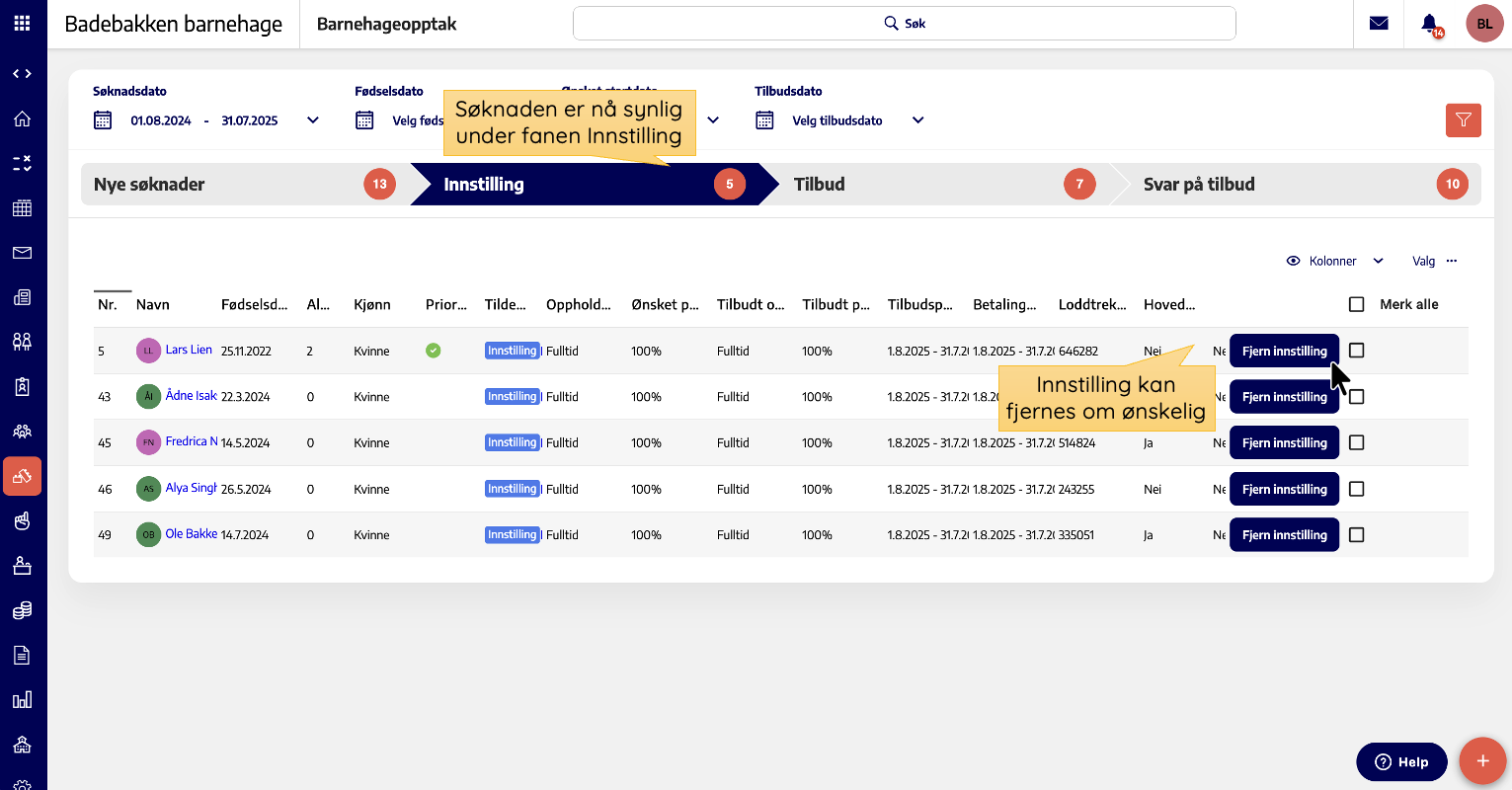This screenshot has height=790, width=1512.
Task: Click the red filter funnel icon
Action: (x=1463, y=120)
